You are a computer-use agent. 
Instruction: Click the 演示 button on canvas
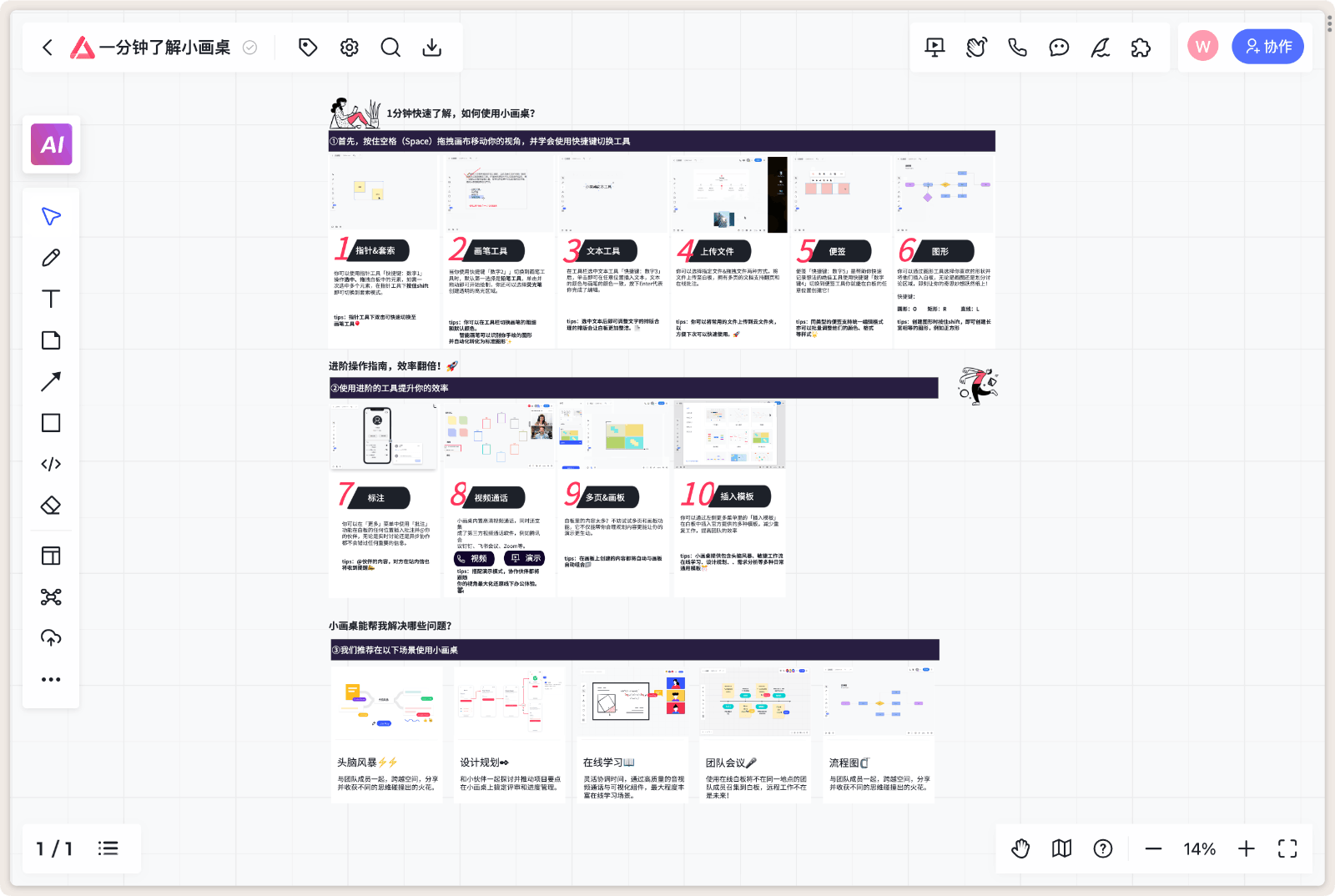click(x=525, y=558)
